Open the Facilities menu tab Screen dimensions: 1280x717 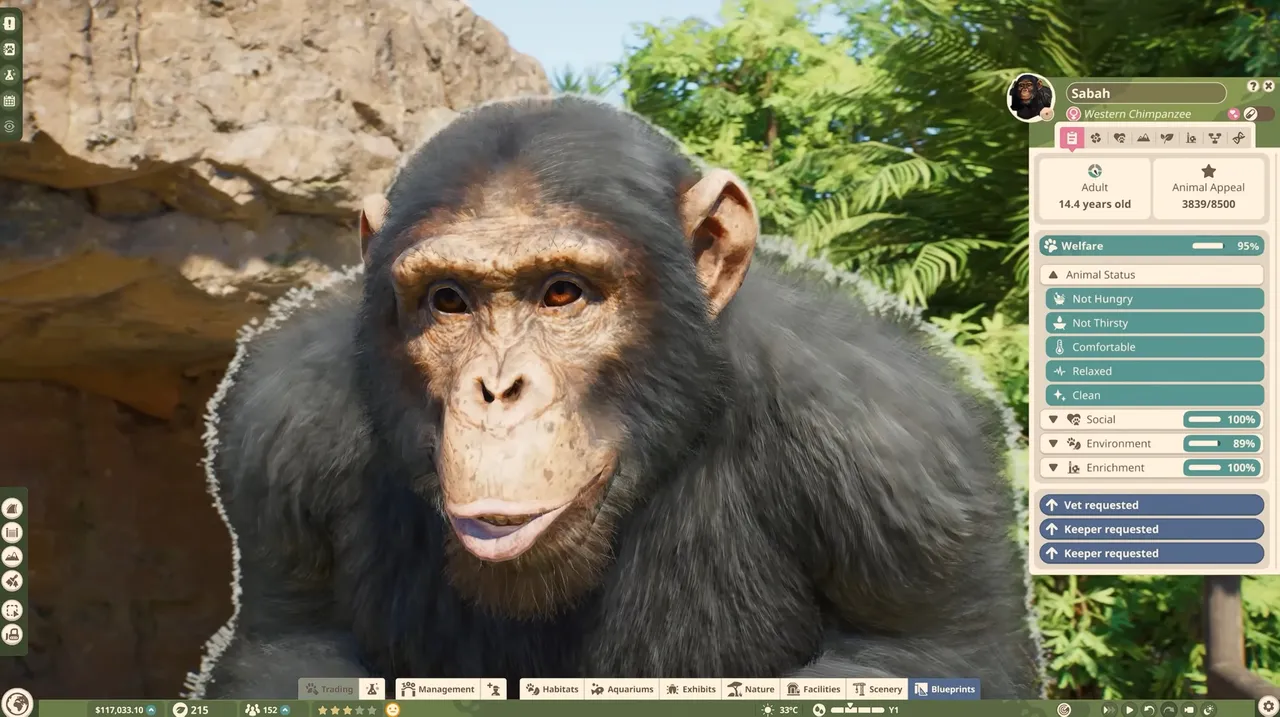coord(813,689)
